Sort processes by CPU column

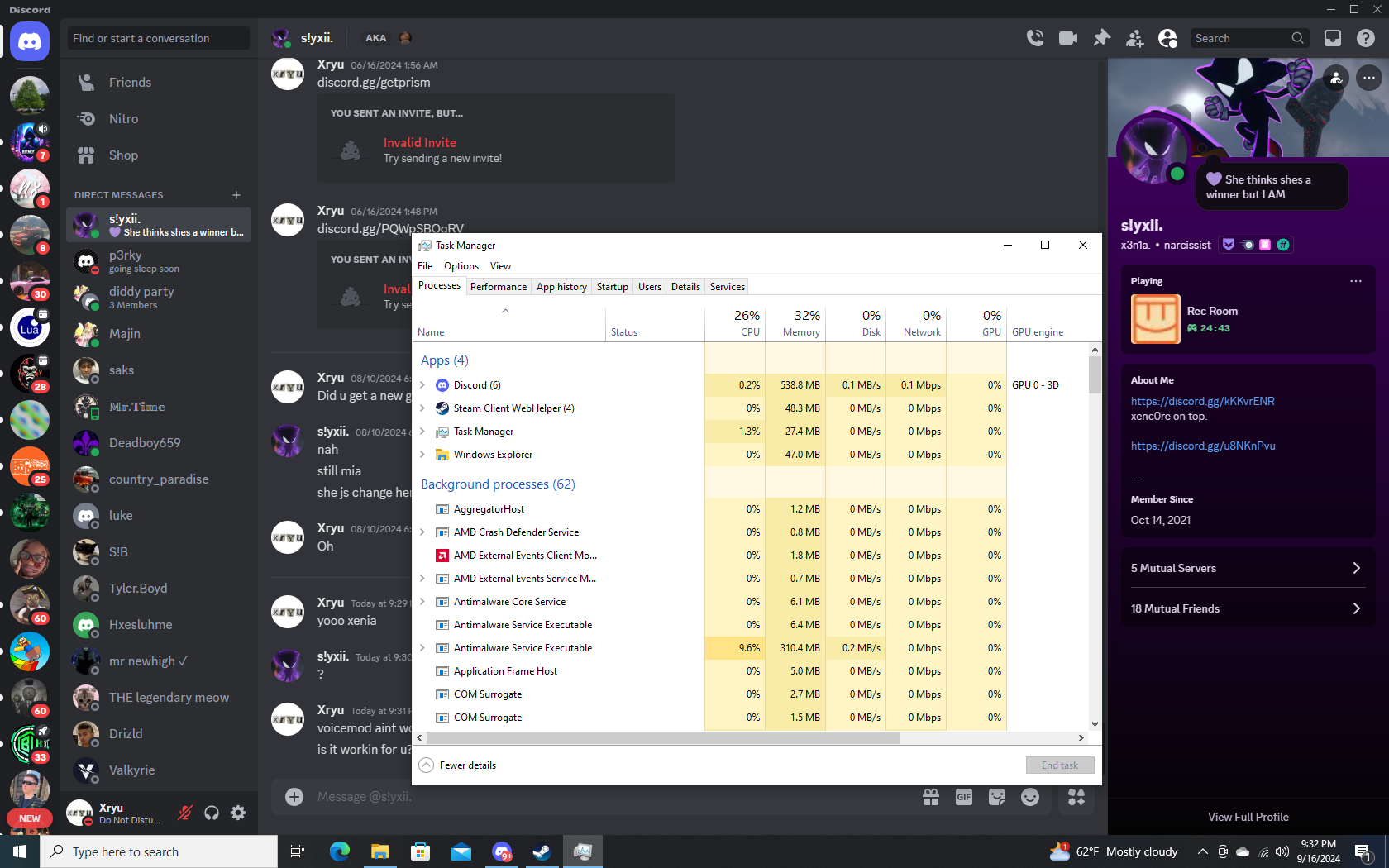coord(735,322)
